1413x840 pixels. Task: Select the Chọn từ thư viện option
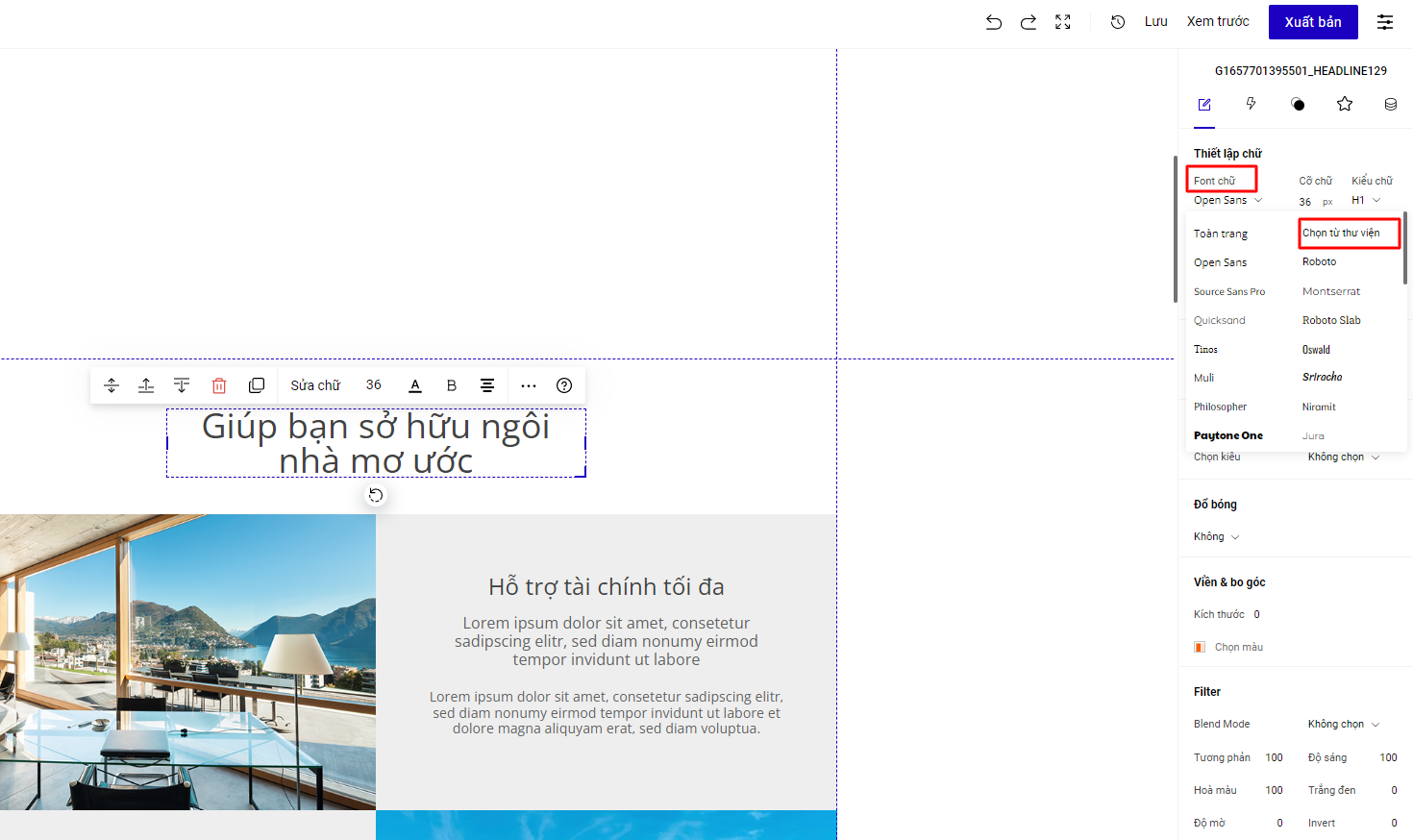click(x=1348, y=233)
